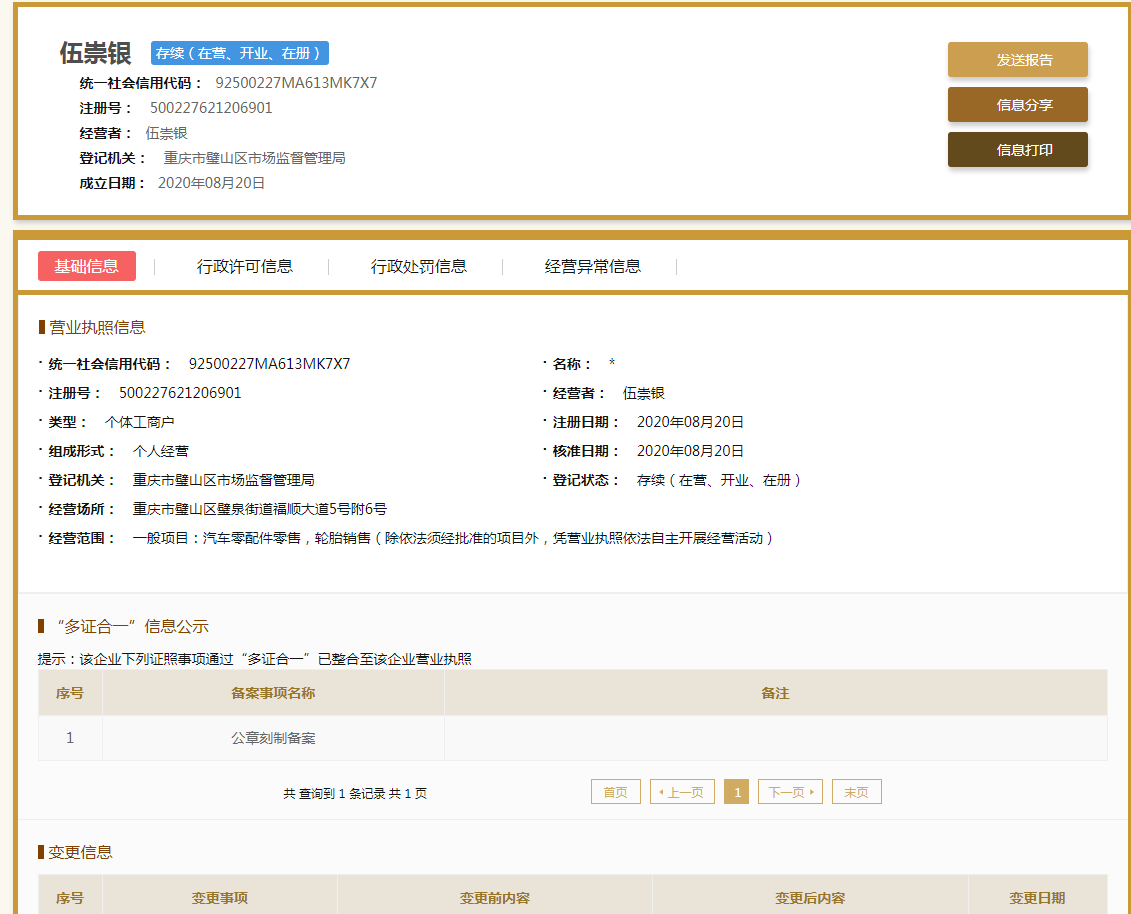
Task: Open the 行政处罚信息 tab
Action: click(x=418, y=266)
